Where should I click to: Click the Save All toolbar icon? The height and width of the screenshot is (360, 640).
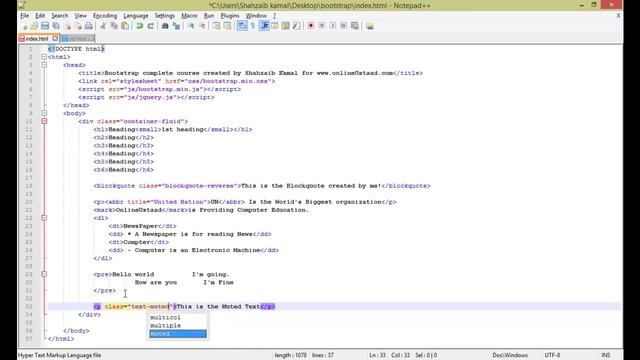56,26
